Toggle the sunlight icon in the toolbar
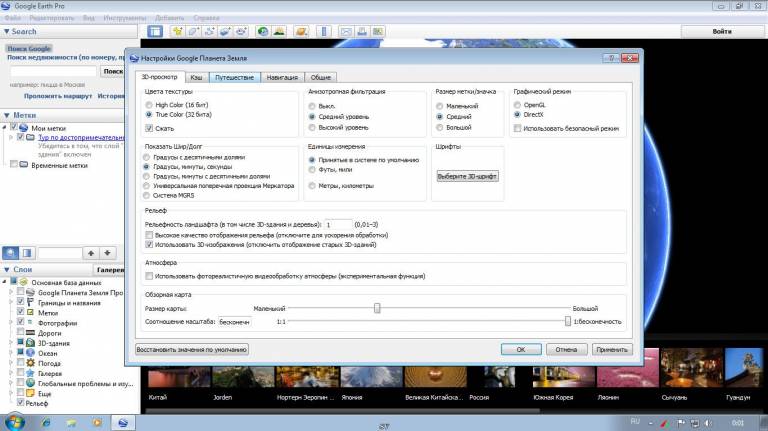This screenshot has width=768, height=431. tap(279, 31)
